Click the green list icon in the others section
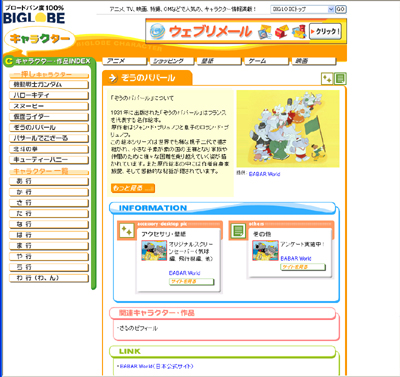Image resolution: width=400 pixels, height=377 pixels. point(238,230)
